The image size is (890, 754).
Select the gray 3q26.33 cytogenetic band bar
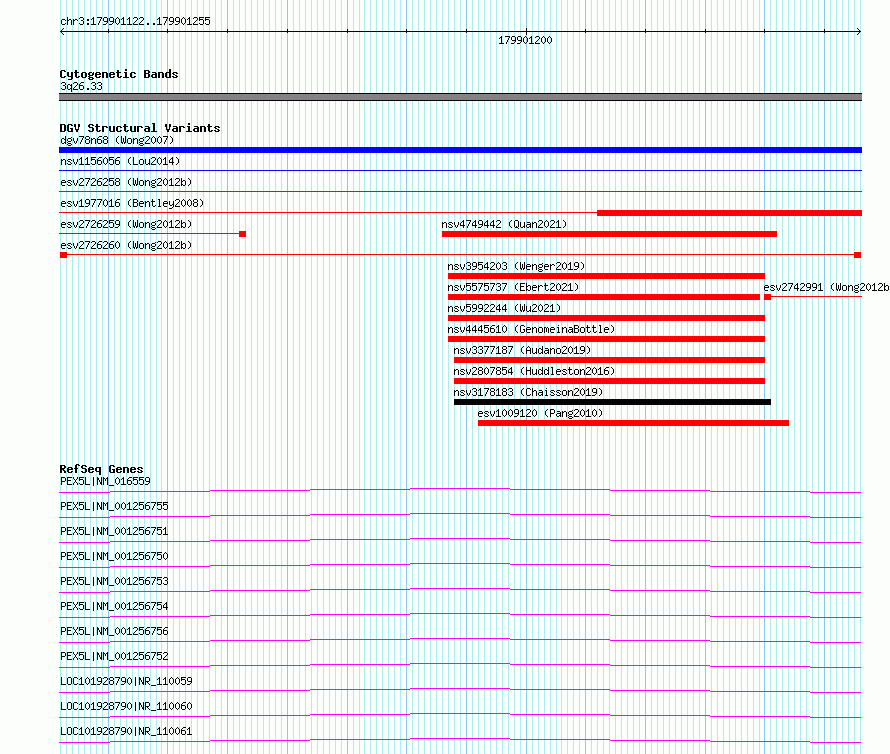[460, 97]
